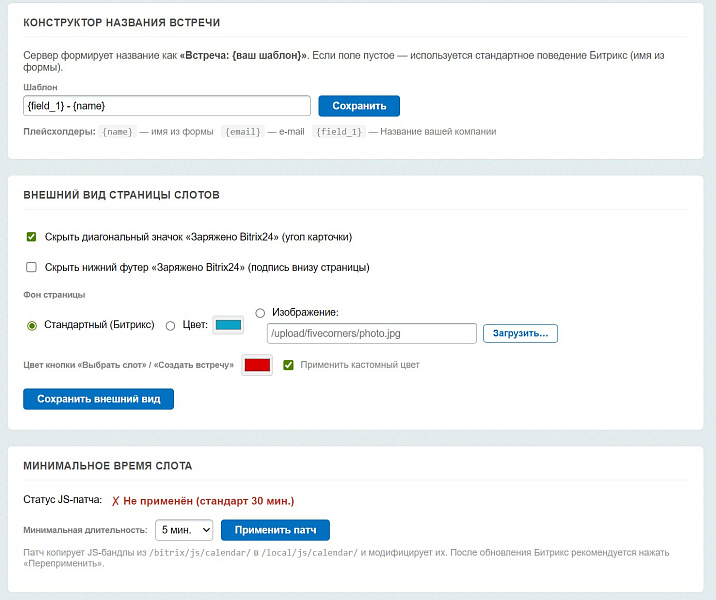Click the Загрузить... upload button
This screenshot has height=600, width=716.
(520, 333)
